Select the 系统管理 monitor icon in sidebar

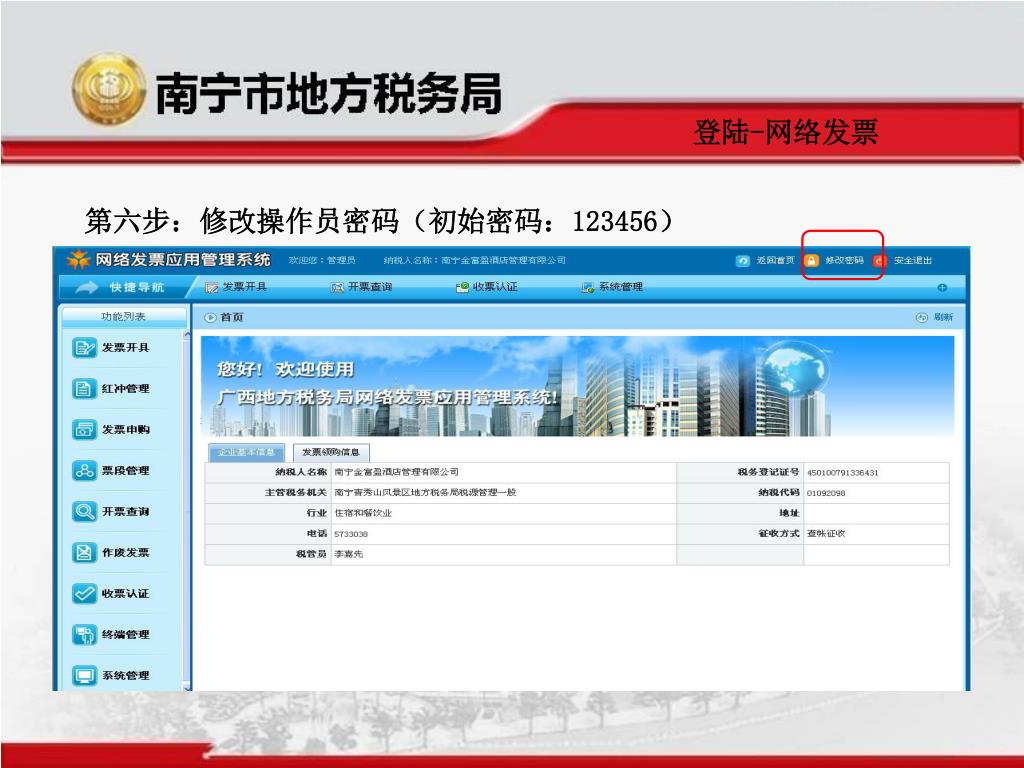[84, 675]
